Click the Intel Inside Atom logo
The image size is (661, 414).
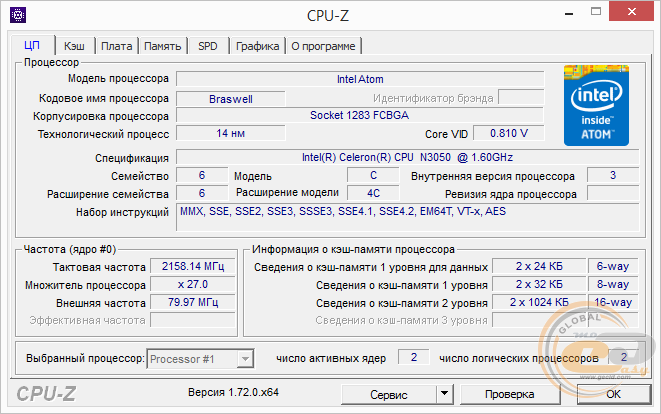point(596,105)
